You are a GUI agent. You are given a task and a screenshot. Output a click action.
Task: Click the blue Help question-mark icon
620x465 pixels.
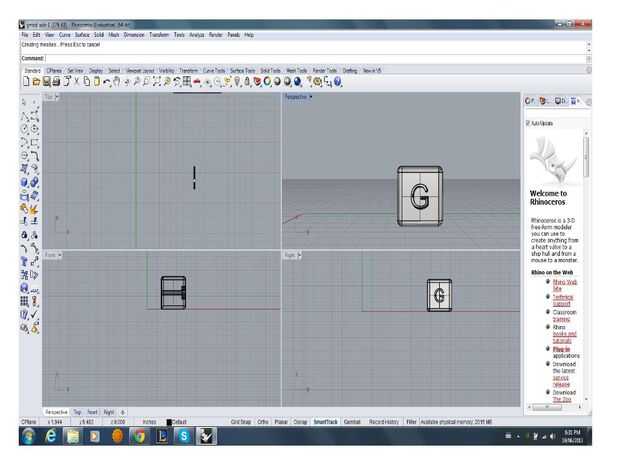(x=337, y=82)
